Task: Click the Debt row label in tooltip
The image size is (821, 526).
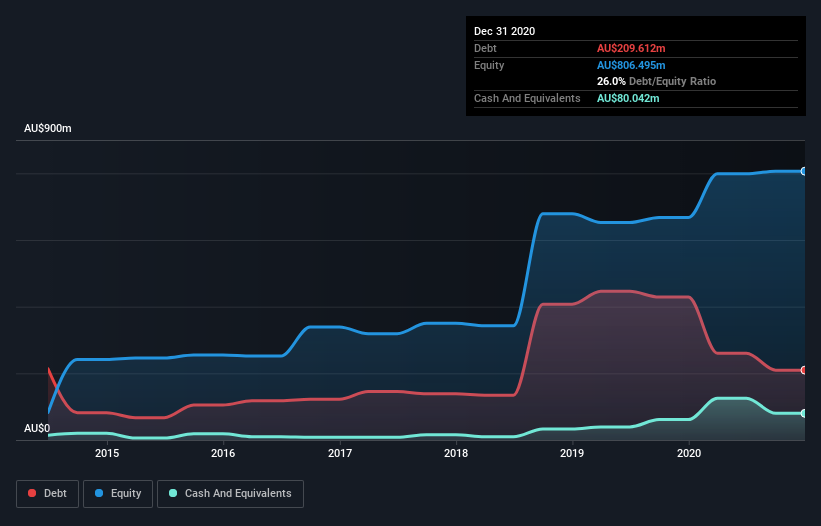Action: click(485, 48)
